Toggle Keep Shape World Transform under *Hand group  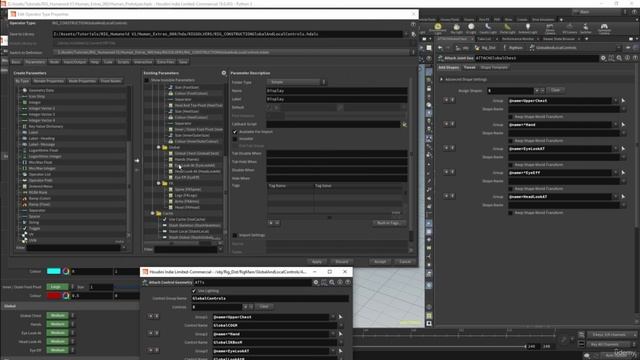510,140
